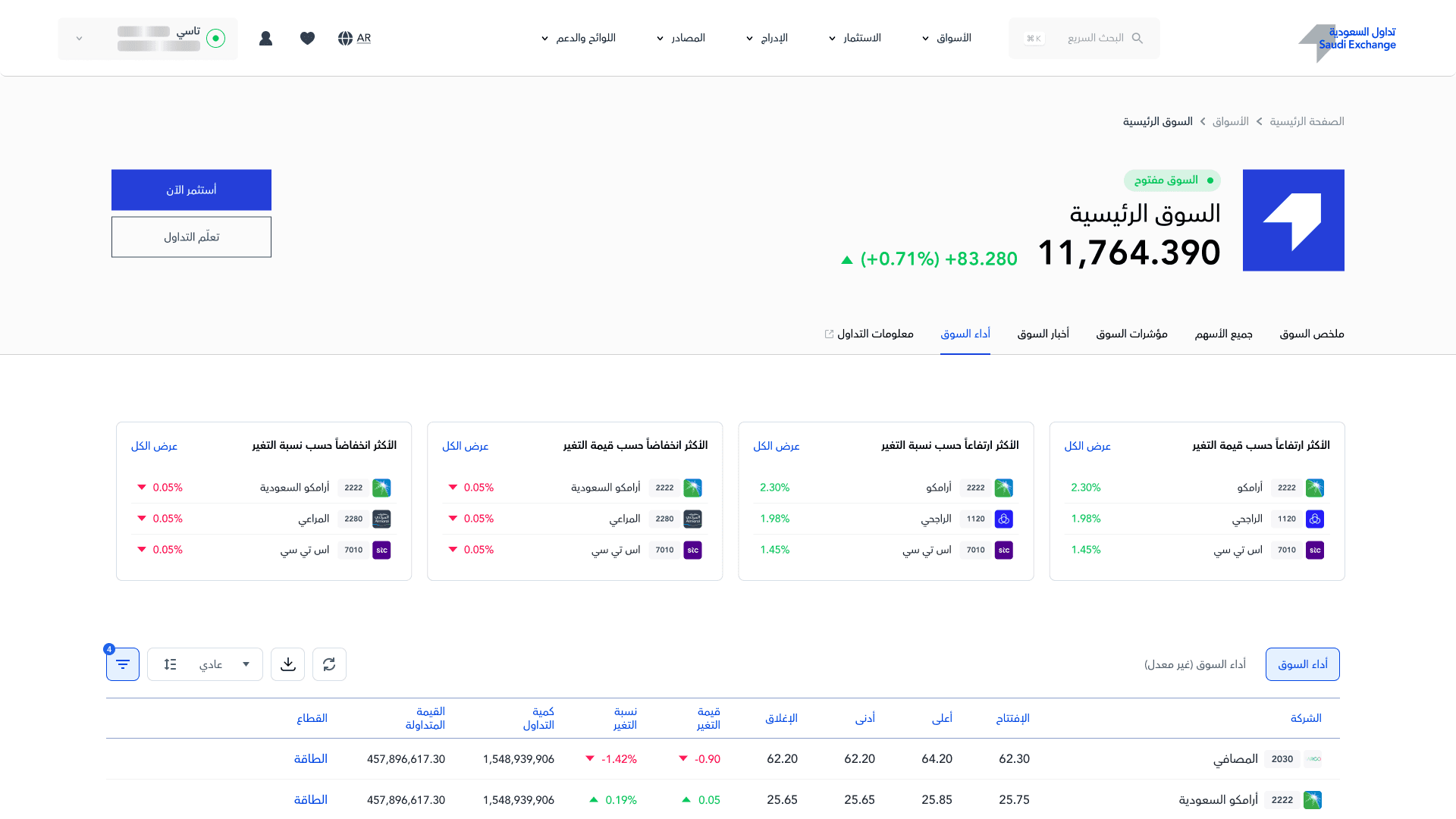This screenshot has width=1456, height=819.
Task: Switch to adjusted market performance (أداء السوق) toggle
Action: (1302, 664)
